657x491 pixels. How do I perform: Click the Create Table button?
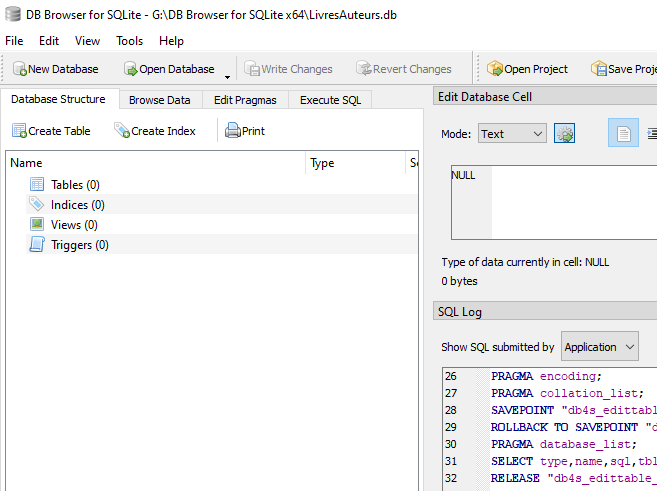click(51, 131)
